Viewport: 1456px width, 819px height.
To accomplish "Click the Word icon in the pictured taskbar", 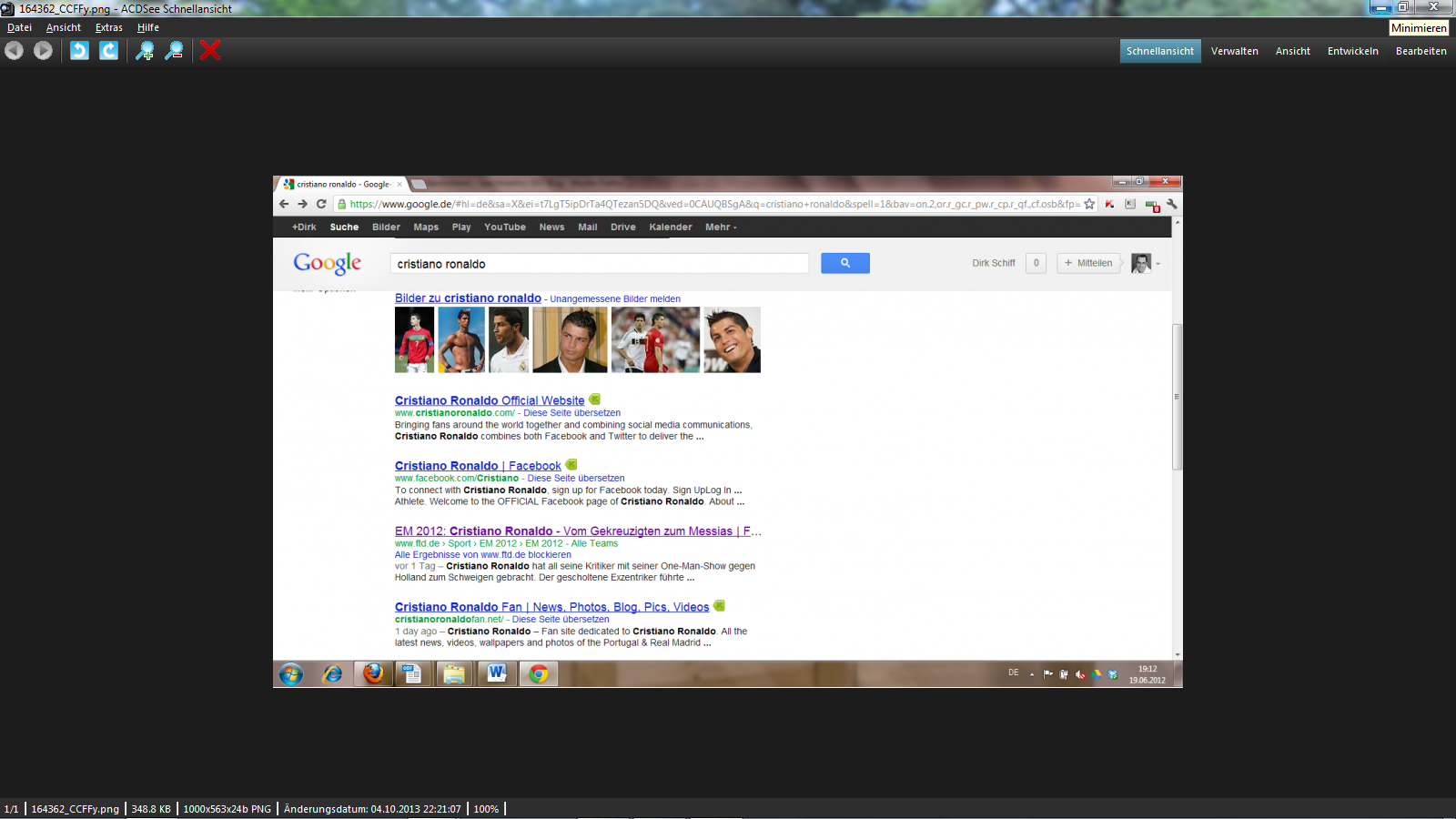I will [x=497, y=674].
